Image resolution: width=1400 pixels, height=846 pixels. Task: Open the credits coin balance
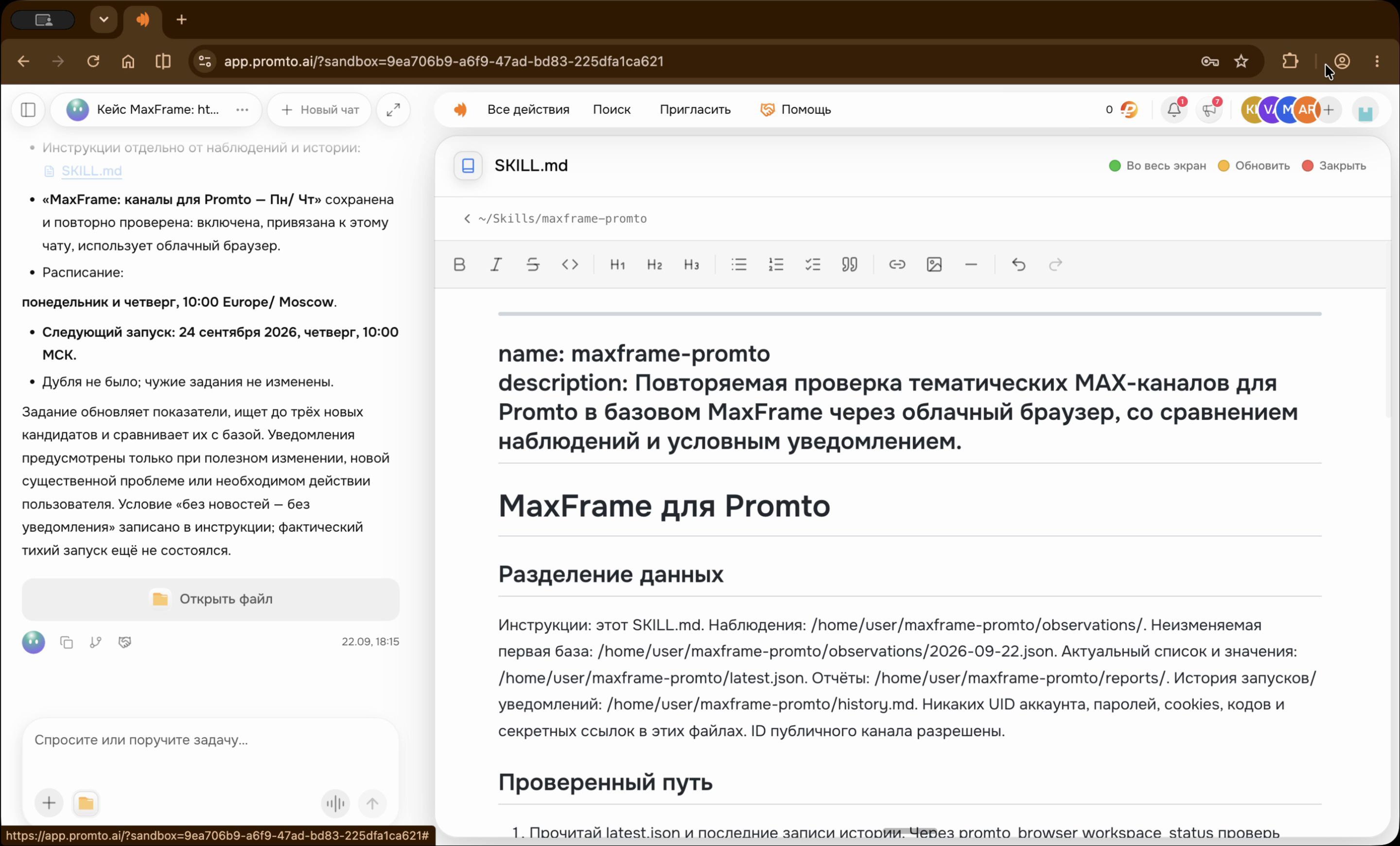tap(1121, 110)
